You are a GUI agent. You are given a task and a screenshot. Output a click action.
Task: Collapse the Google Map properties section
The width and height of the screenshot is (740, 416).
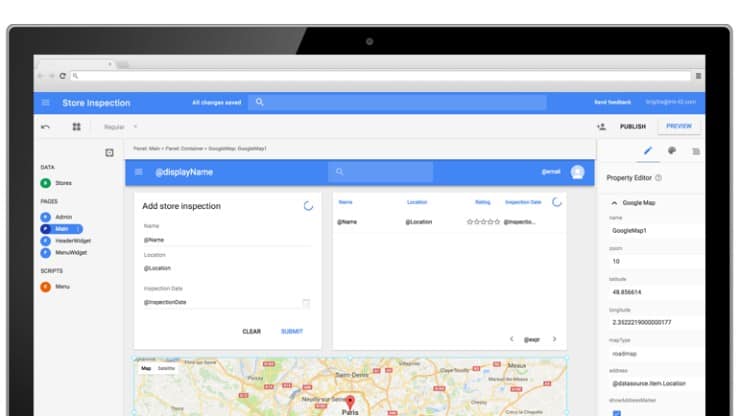pyautogui.click(x=614, y=203)
